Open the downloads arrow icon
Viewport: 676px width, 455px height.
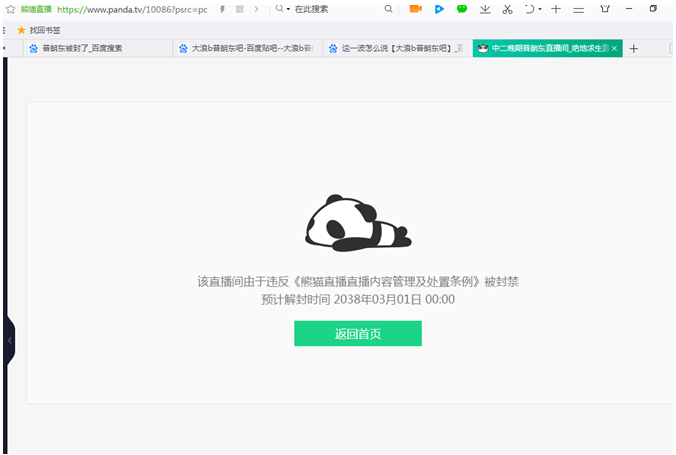coord(485,9)
